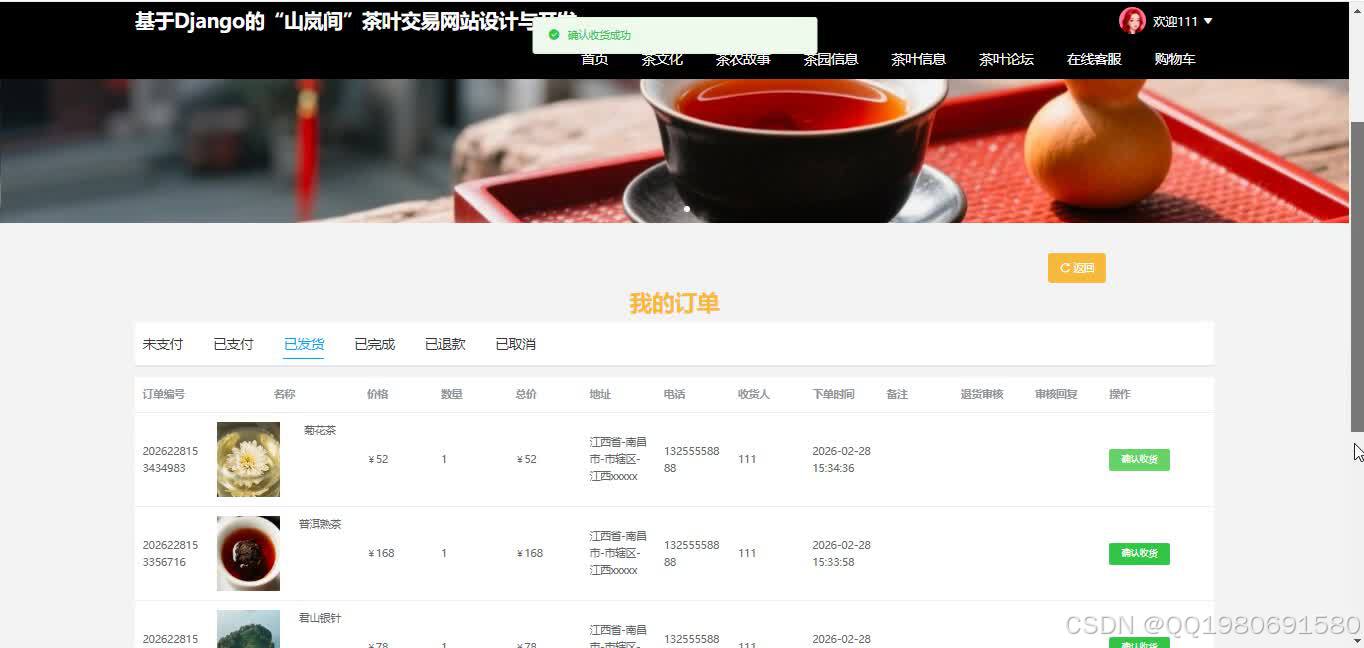1364x648 pixels.
Task: Confirm receipt for the 菊花茶 order
Action: point(1139,460)
